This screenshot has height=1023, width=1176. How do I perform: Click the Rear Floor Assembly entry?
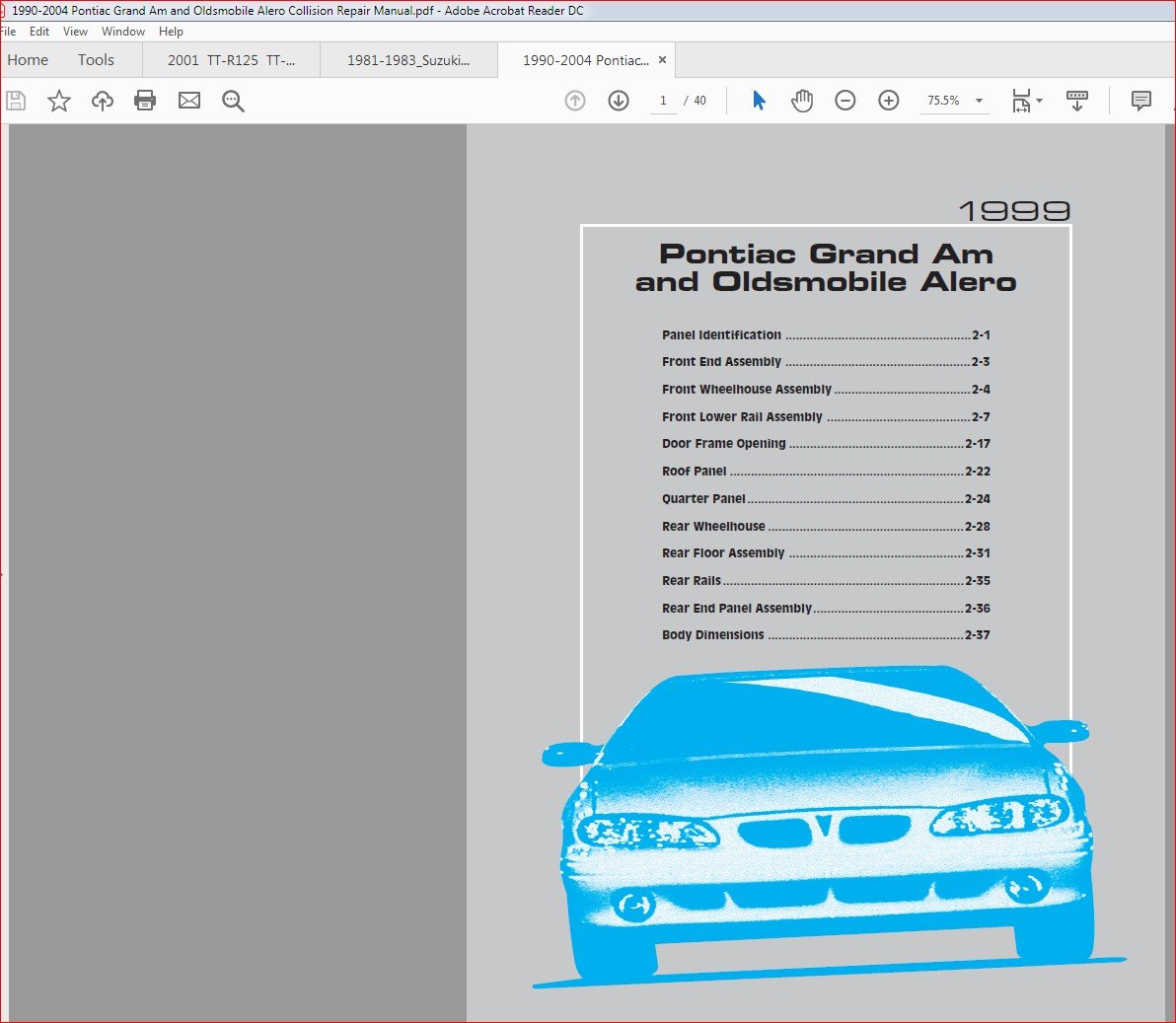826,553
